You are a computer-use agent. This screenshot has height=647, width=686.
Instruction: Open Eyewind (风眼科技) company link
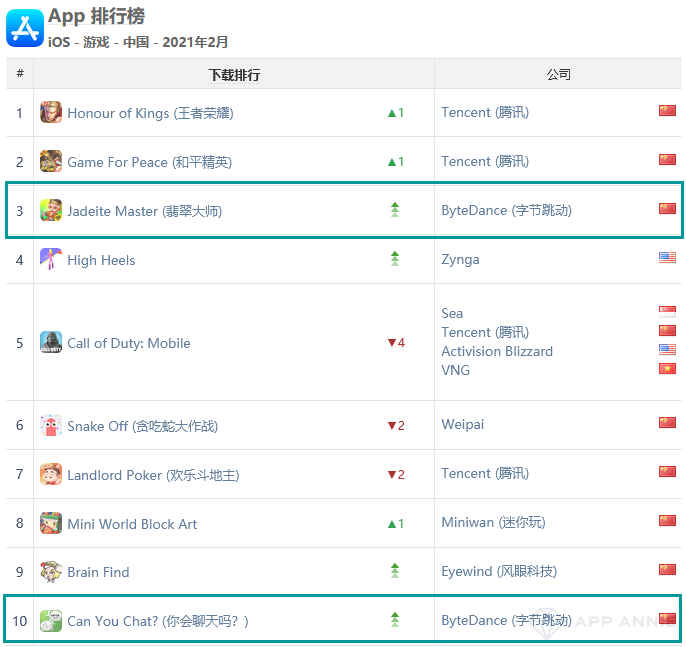[499, 571]
